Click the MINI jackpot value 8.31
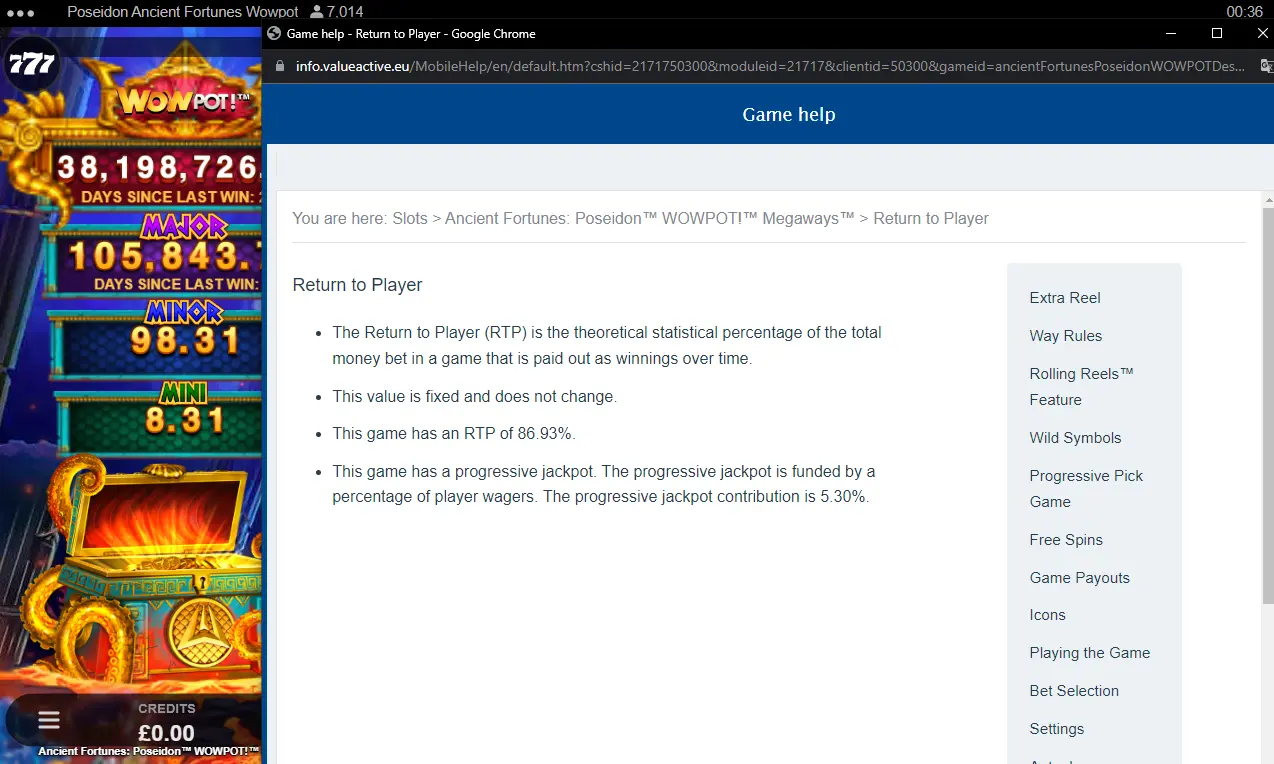The height and width of the screenshot is (764, 1274). point(186,420)
